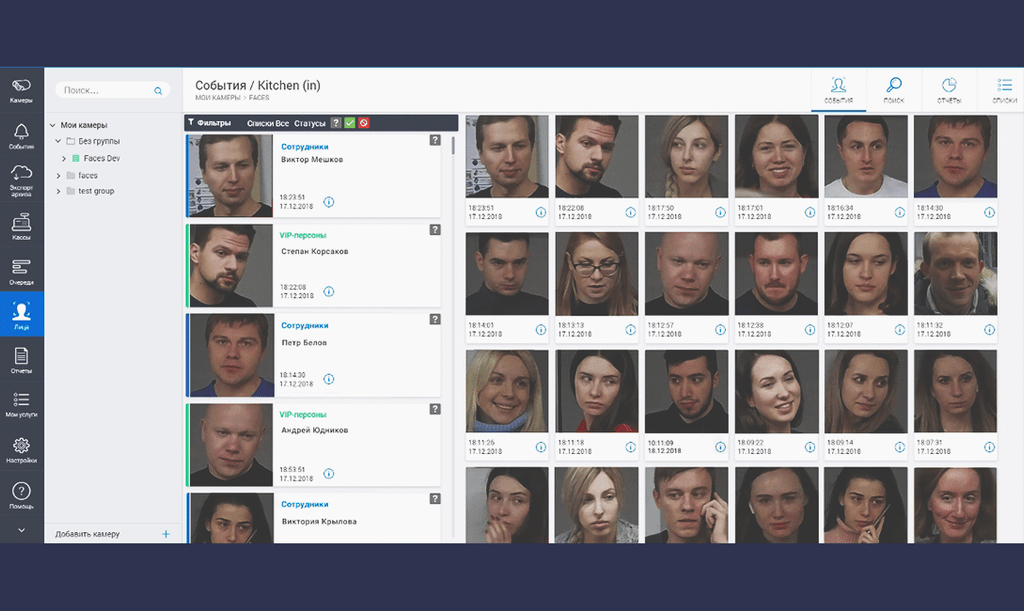The height and width of the screenshot is (611, 1024).
Task: Open info icon for 18:07:31 grid face
Action: tap(989, 447)
